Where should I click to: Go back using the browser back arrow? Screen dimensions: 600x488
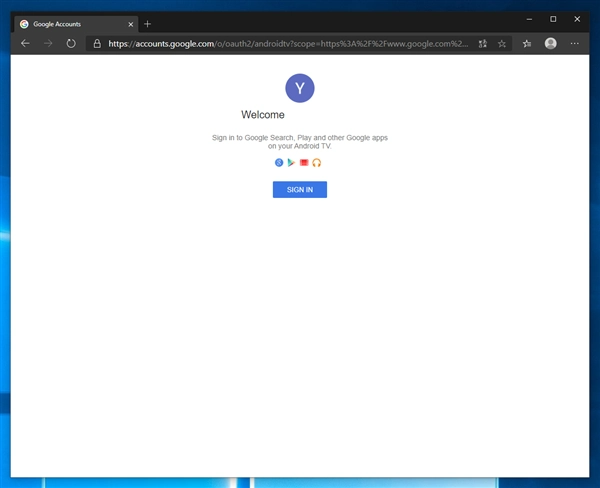tap(25, 44)
